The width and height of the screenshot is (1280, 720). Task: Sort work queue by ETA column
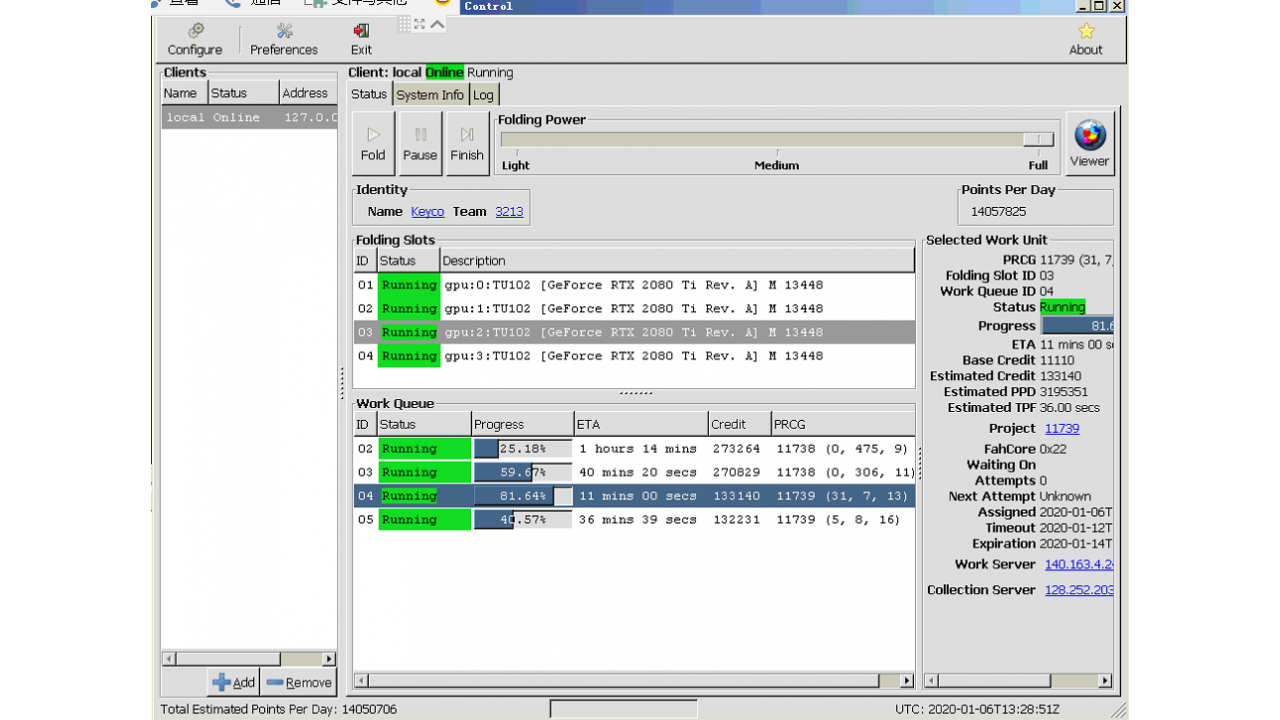[x=641, y=424]
